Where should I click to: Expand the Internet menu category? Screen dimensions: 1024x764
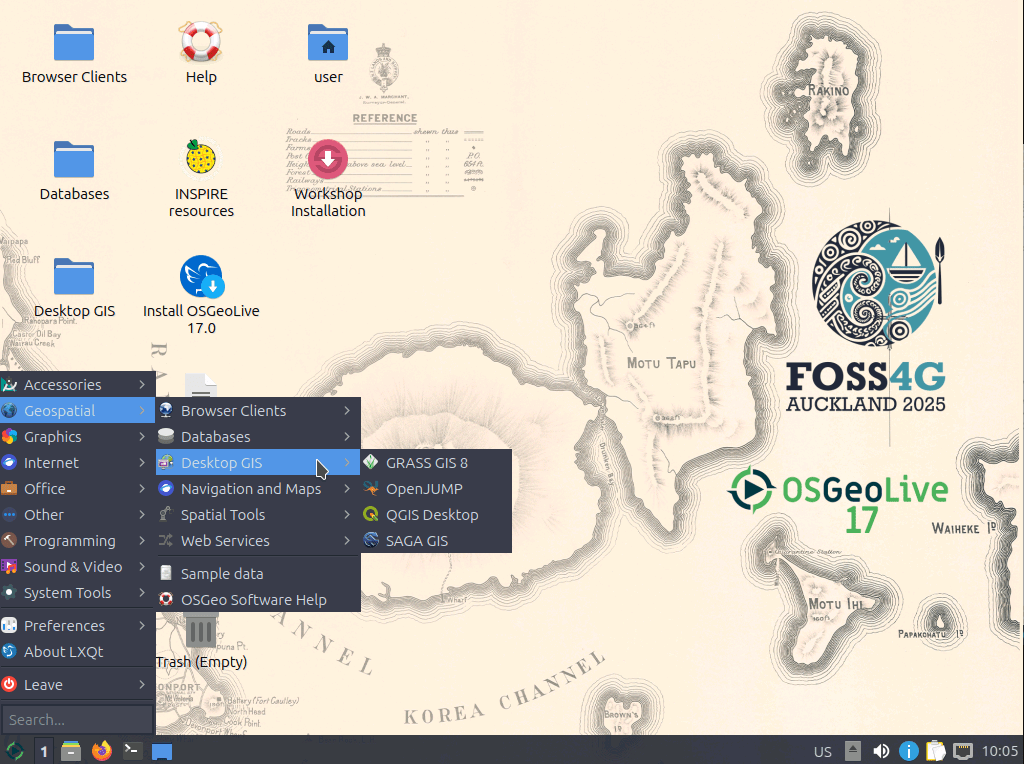tap(77, 463)
